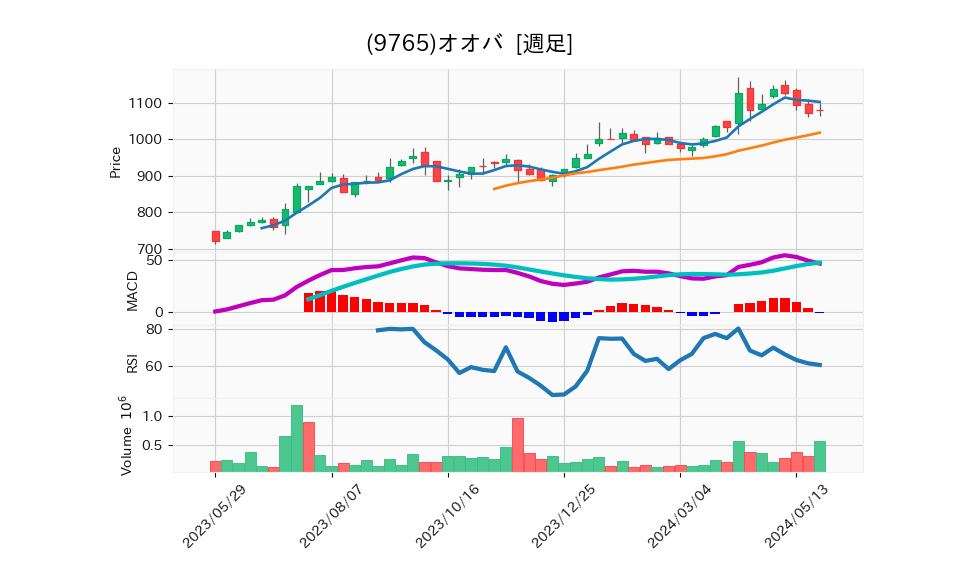Image resolution: width=958 pixels, height=575 pixels.
Task: Click the 60 RSI tick label
Action: [155, 367]
